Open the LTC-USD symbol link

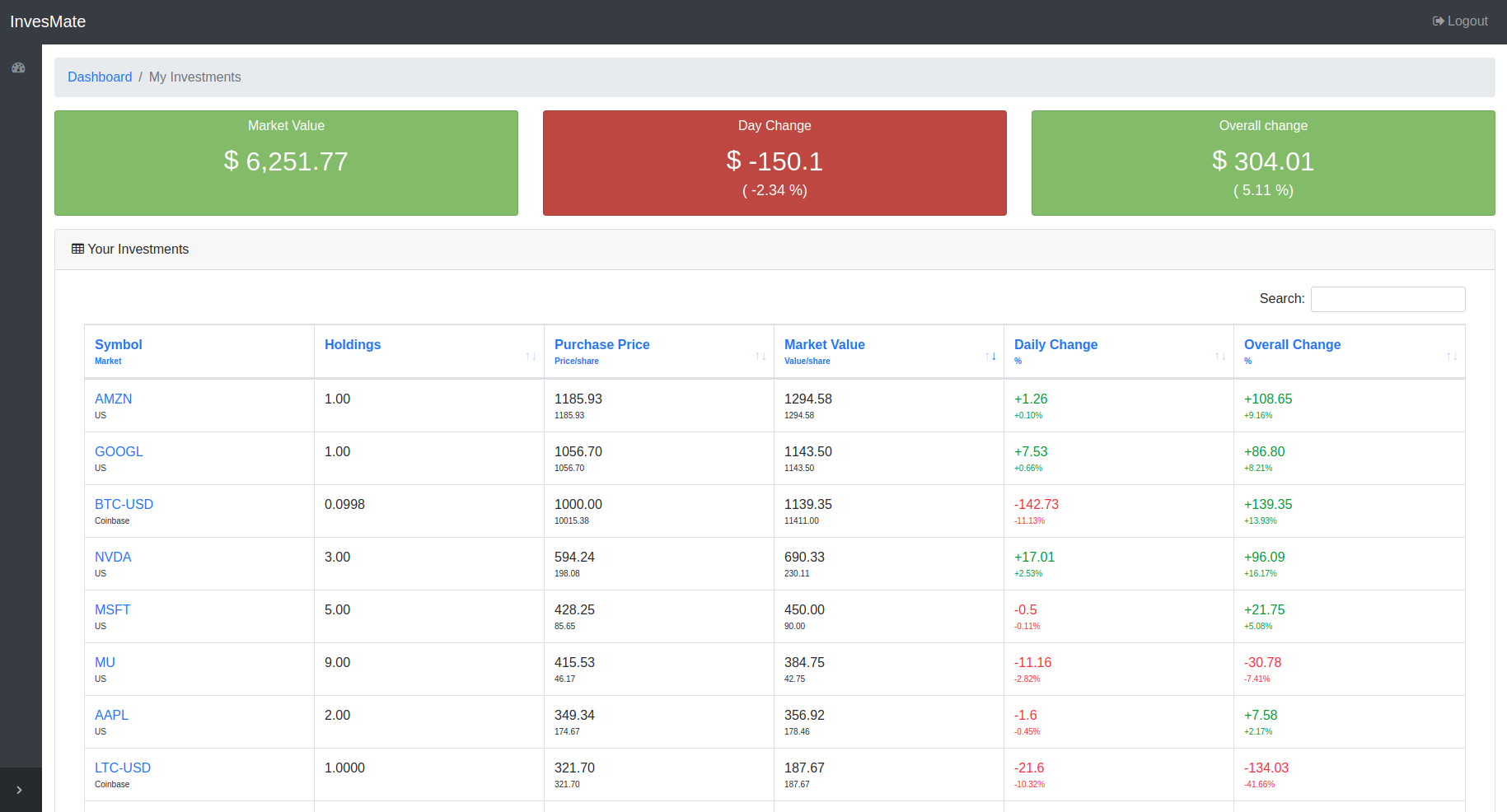point(123,768)
